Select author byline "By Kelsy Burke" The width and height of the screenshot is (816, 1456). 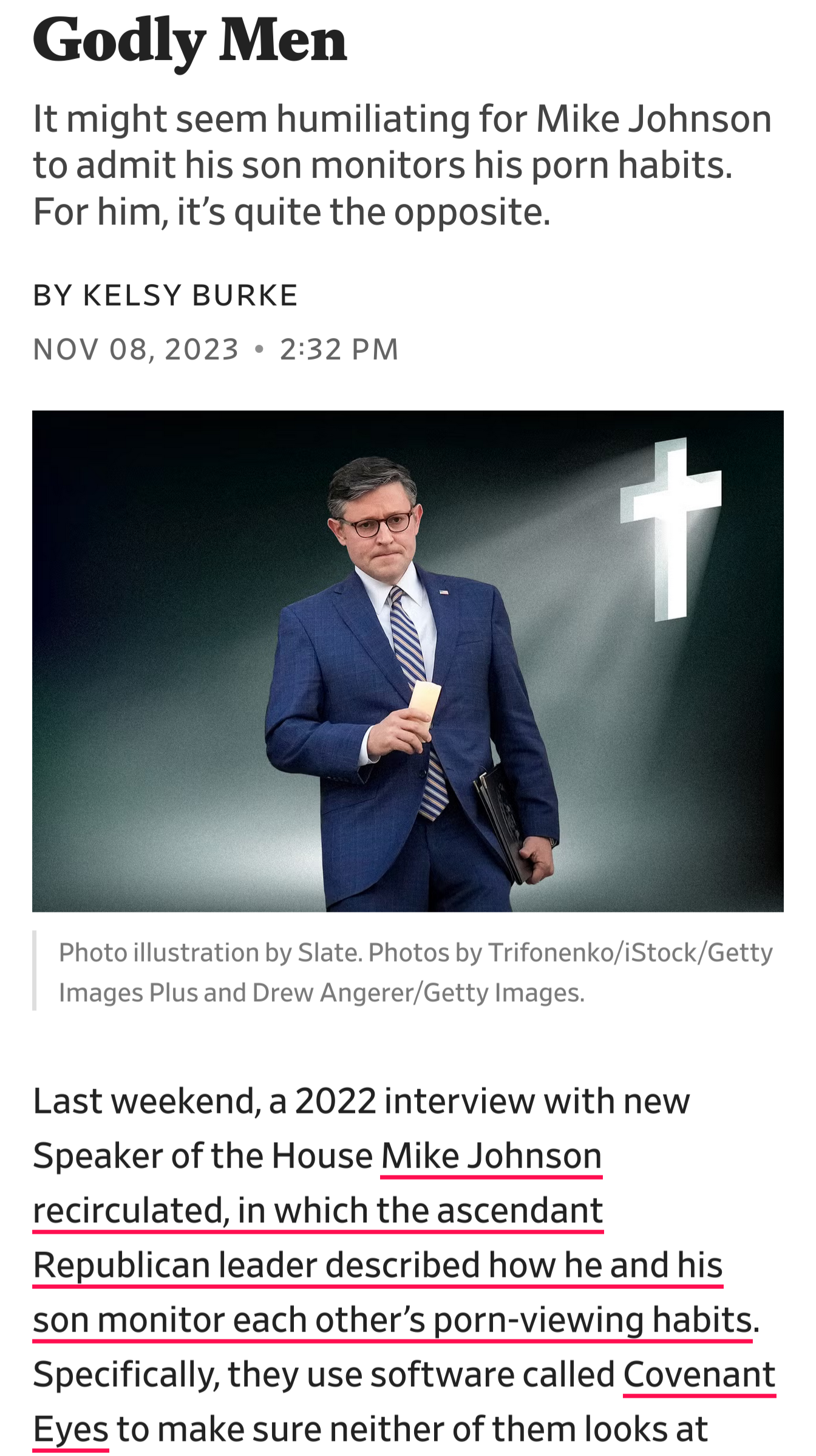165,295
